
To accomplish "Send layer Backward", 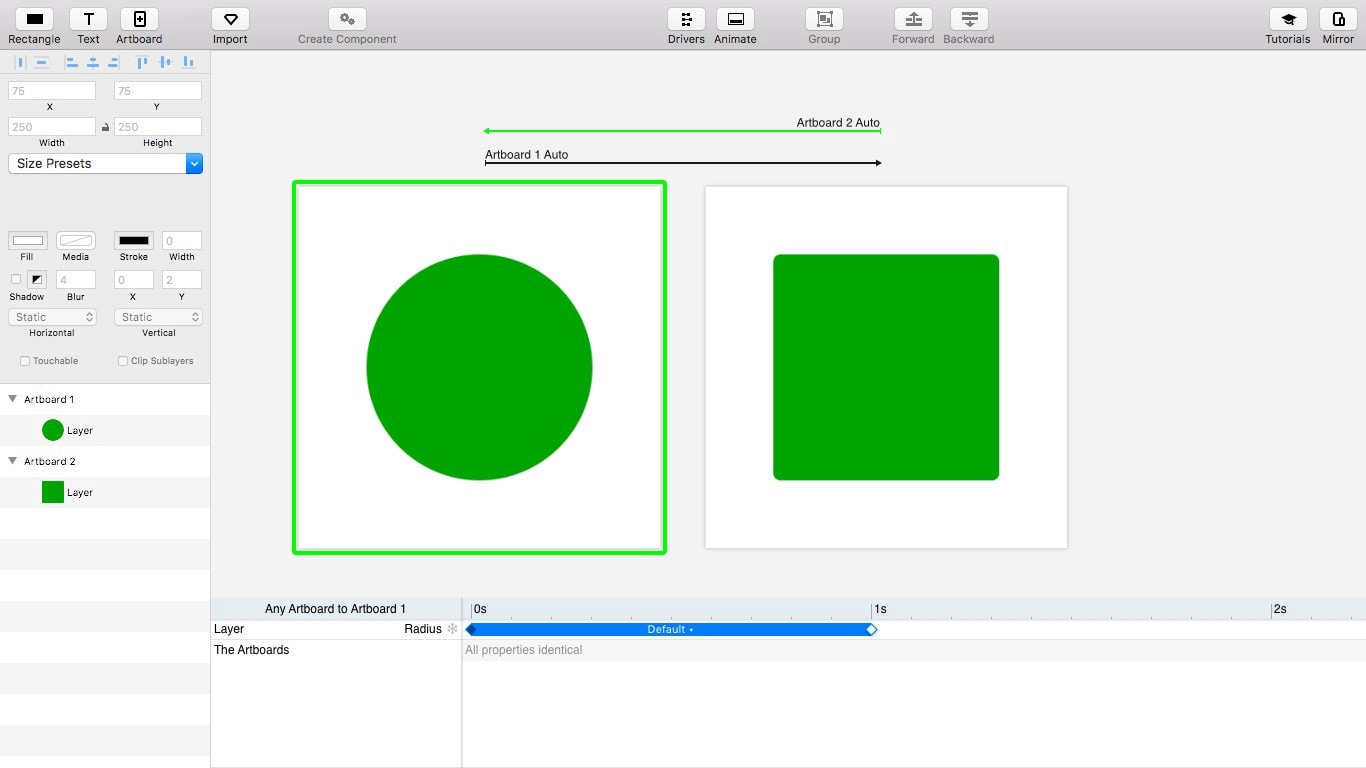I will 969,19.
